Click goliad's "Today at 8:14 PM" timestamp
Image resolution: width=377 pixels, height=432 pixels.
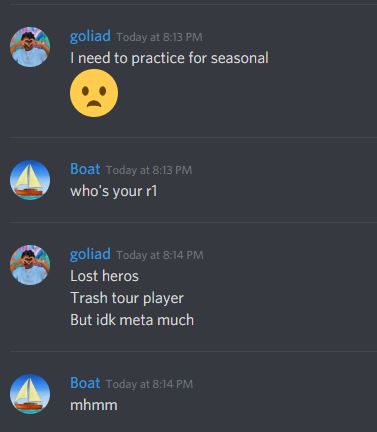click(x=160, y=255)
